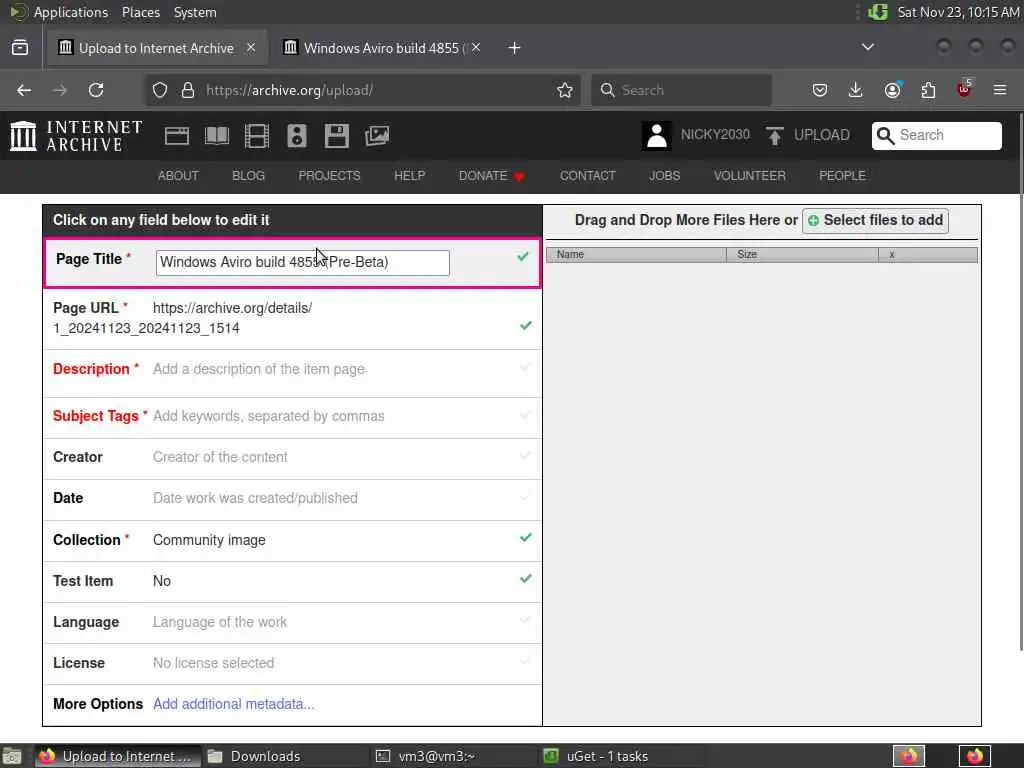
Task: Open the BLOG nav link
Action: click(248, 176)
